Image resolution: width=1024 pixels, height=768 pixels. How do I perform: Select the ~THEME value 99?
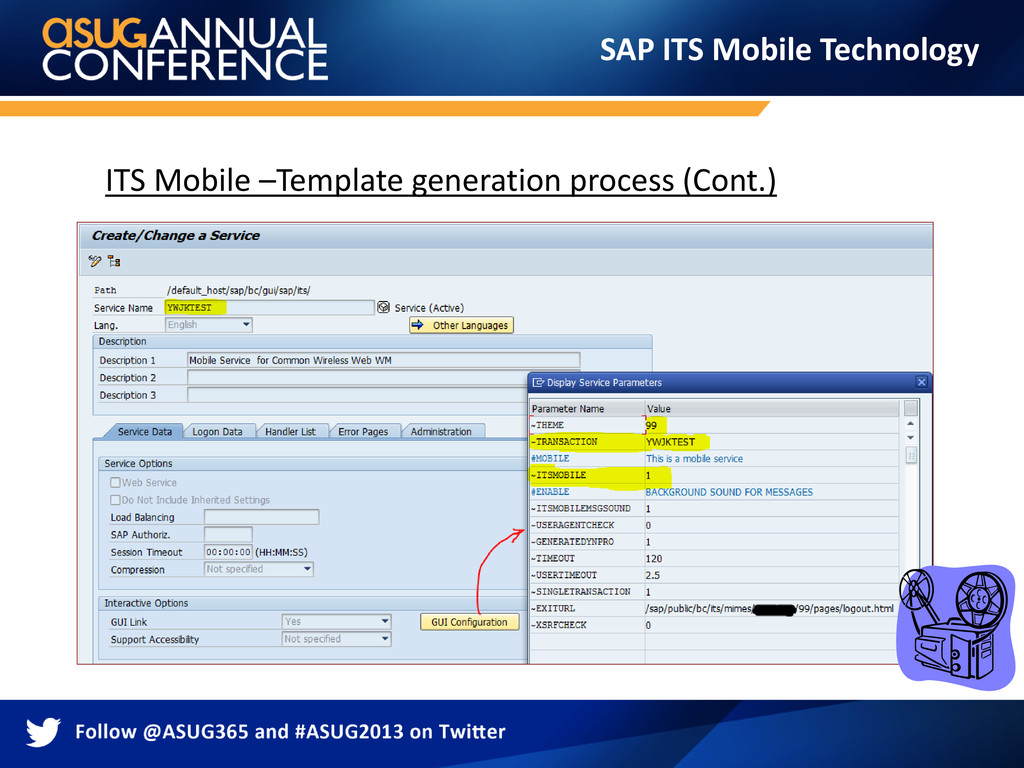point(772,425)
